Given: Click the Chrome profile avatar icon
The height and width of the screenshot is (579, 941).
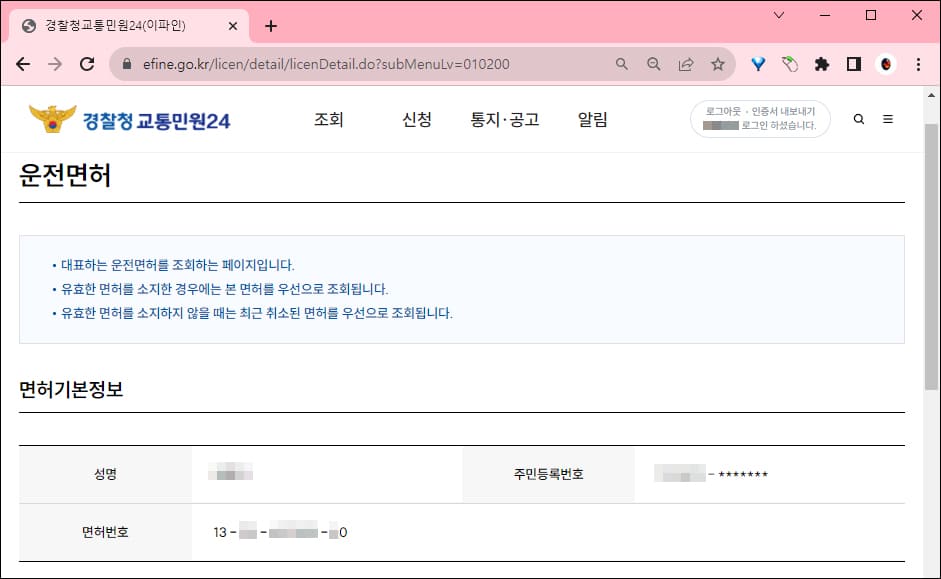Looking at the screenshot, I should (885, 63).
